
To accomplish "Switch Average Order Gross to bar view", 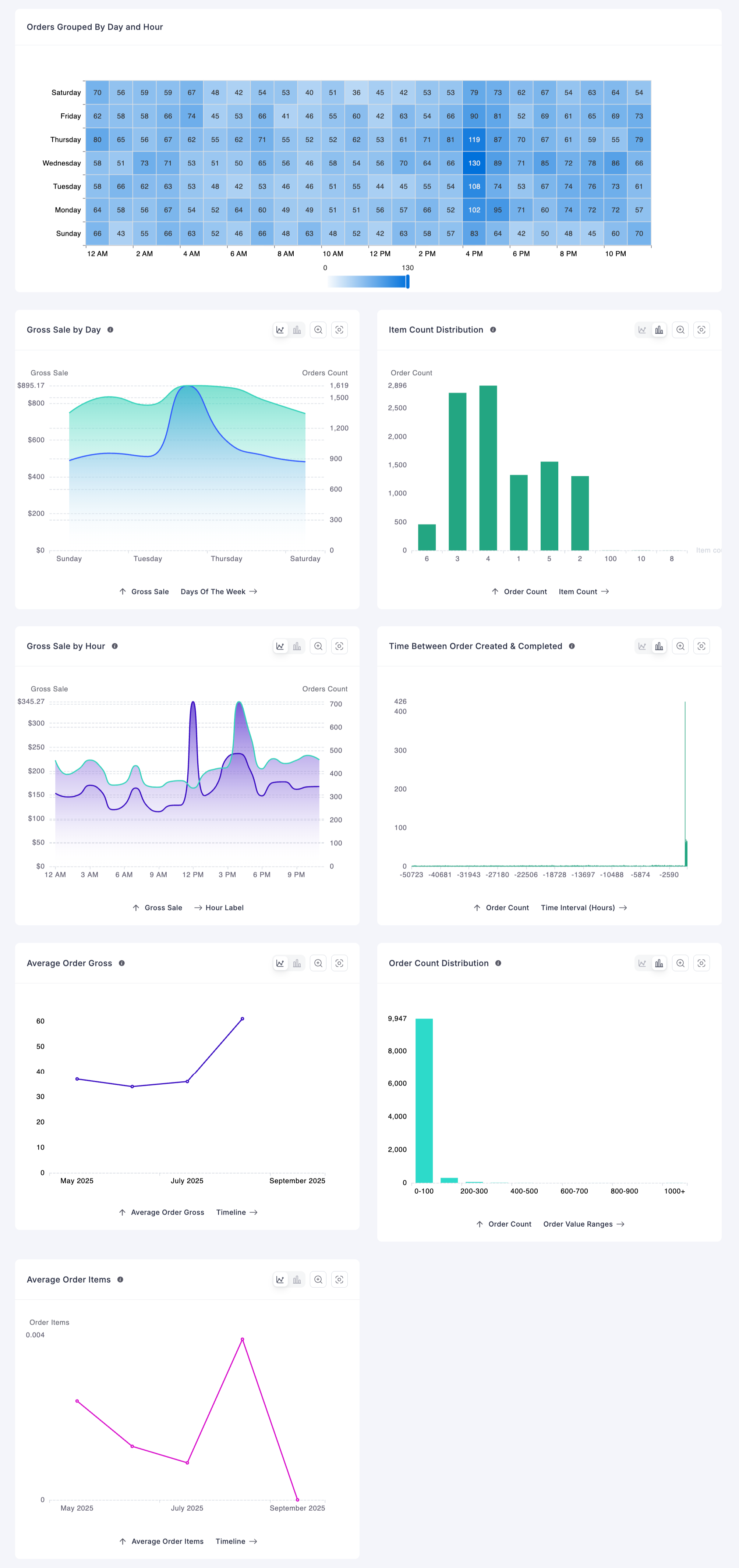I will 297,963.
